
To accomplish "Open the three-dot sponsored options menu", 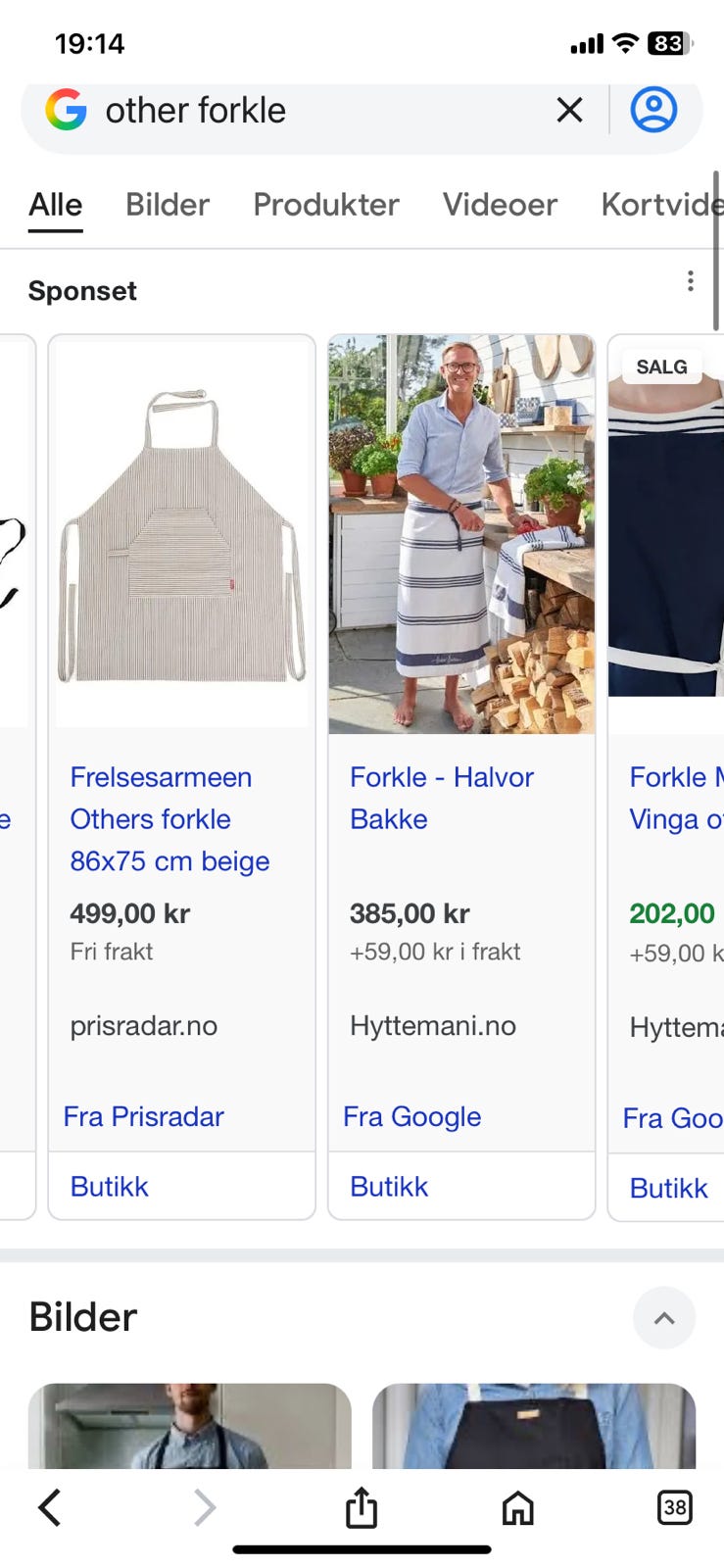I will tap(691, 281).
